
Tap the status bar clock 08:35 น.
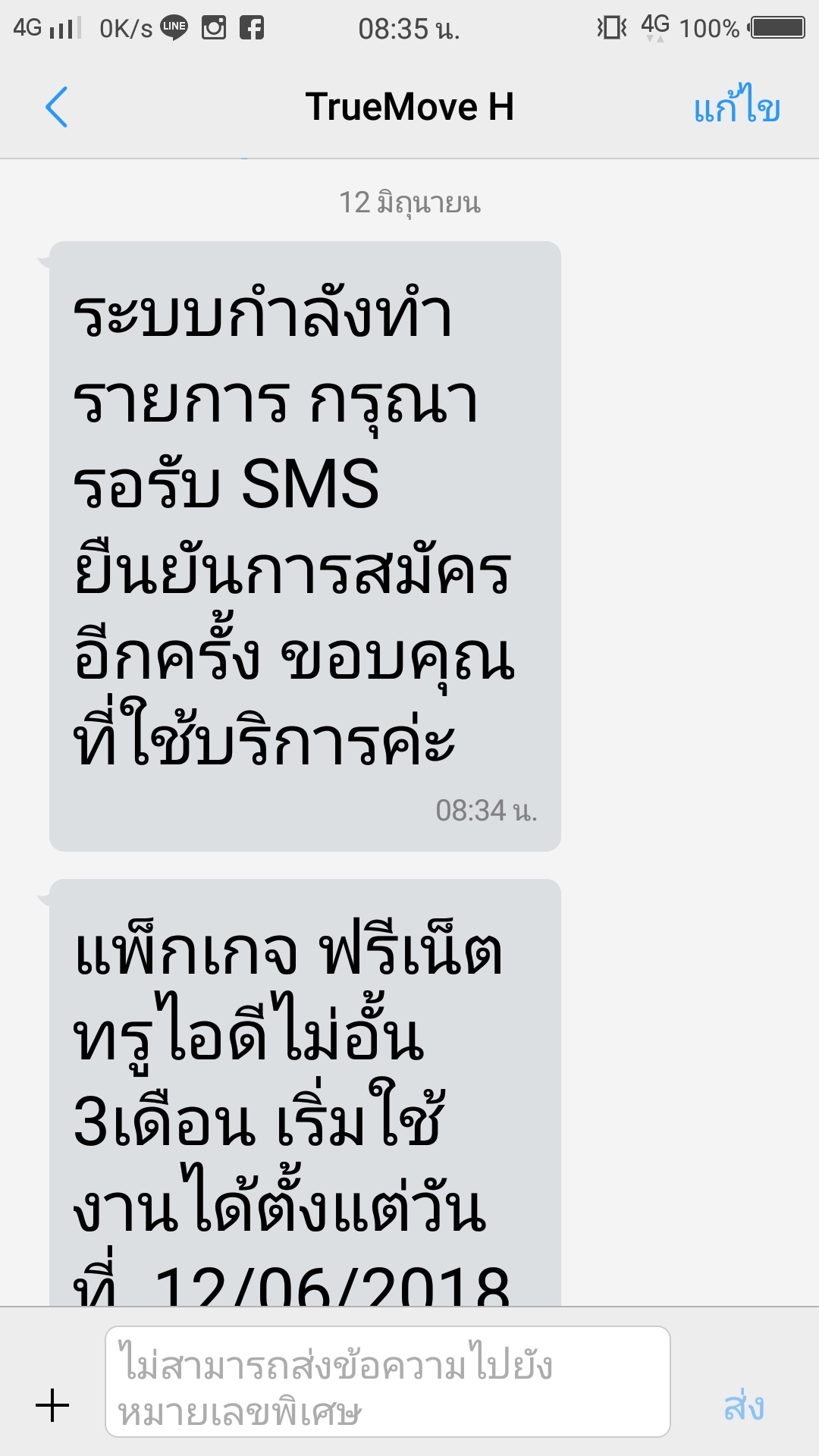tap(409, 29)
